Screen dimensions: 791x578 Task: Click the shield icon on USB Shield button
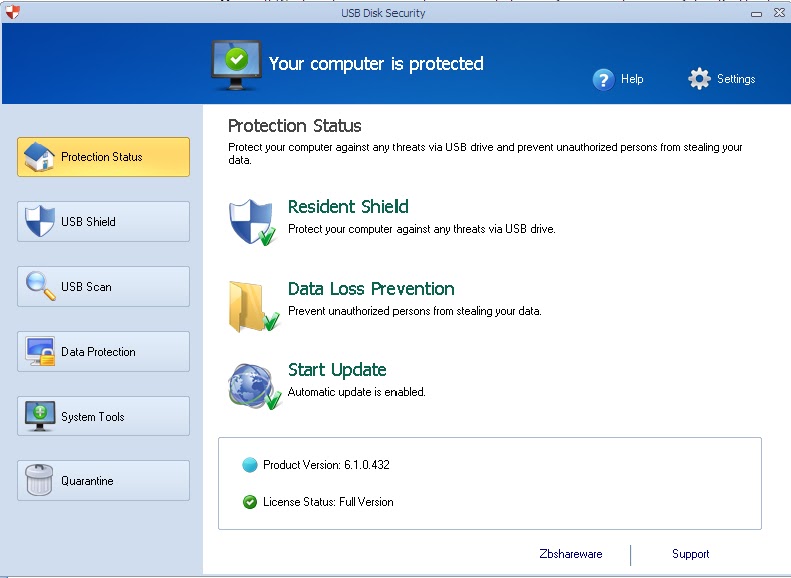tap(40, 221)
